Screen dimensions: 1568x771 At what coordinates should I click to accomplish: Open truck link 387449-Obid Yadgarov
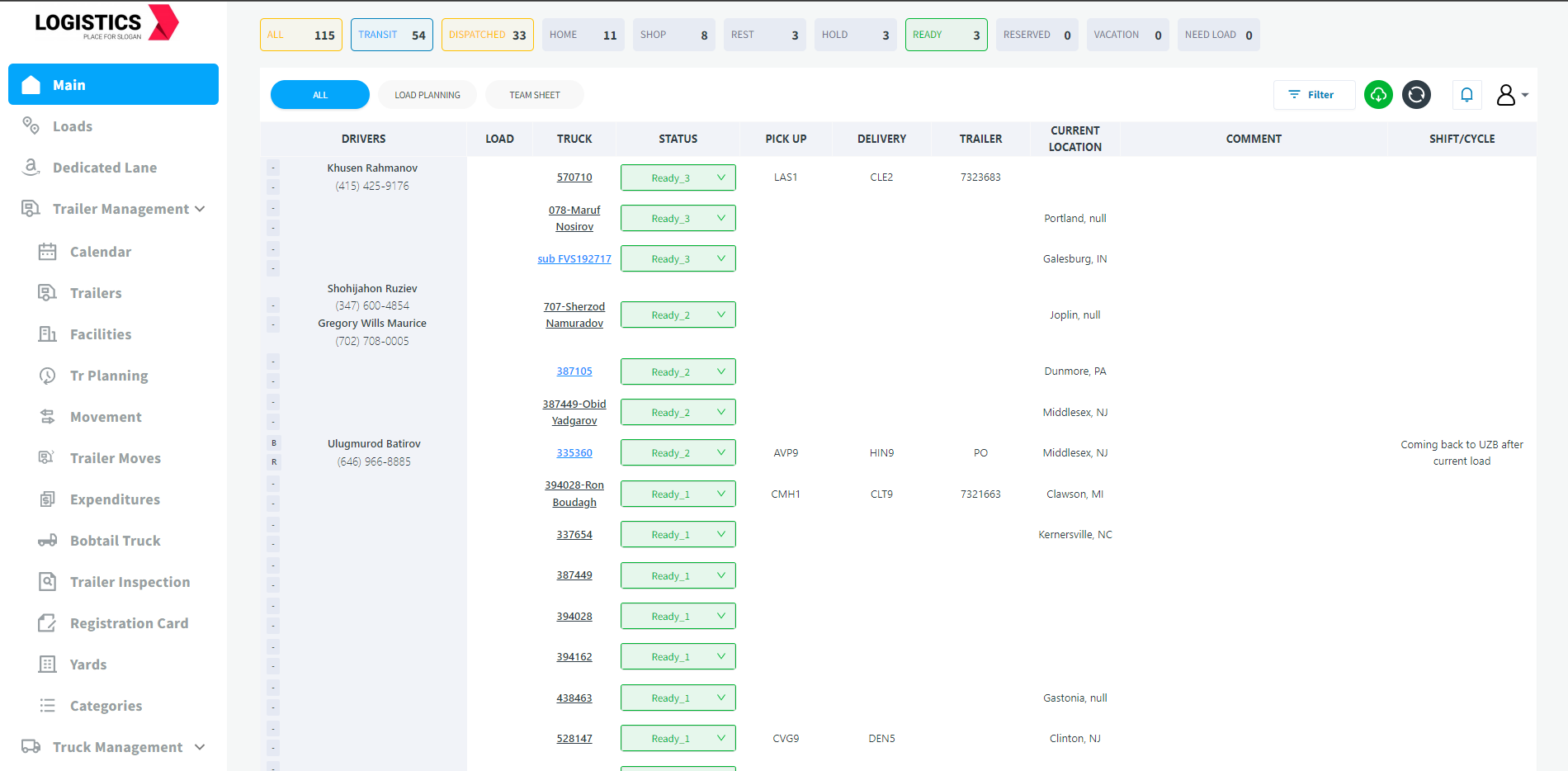[x=574, y=412]
